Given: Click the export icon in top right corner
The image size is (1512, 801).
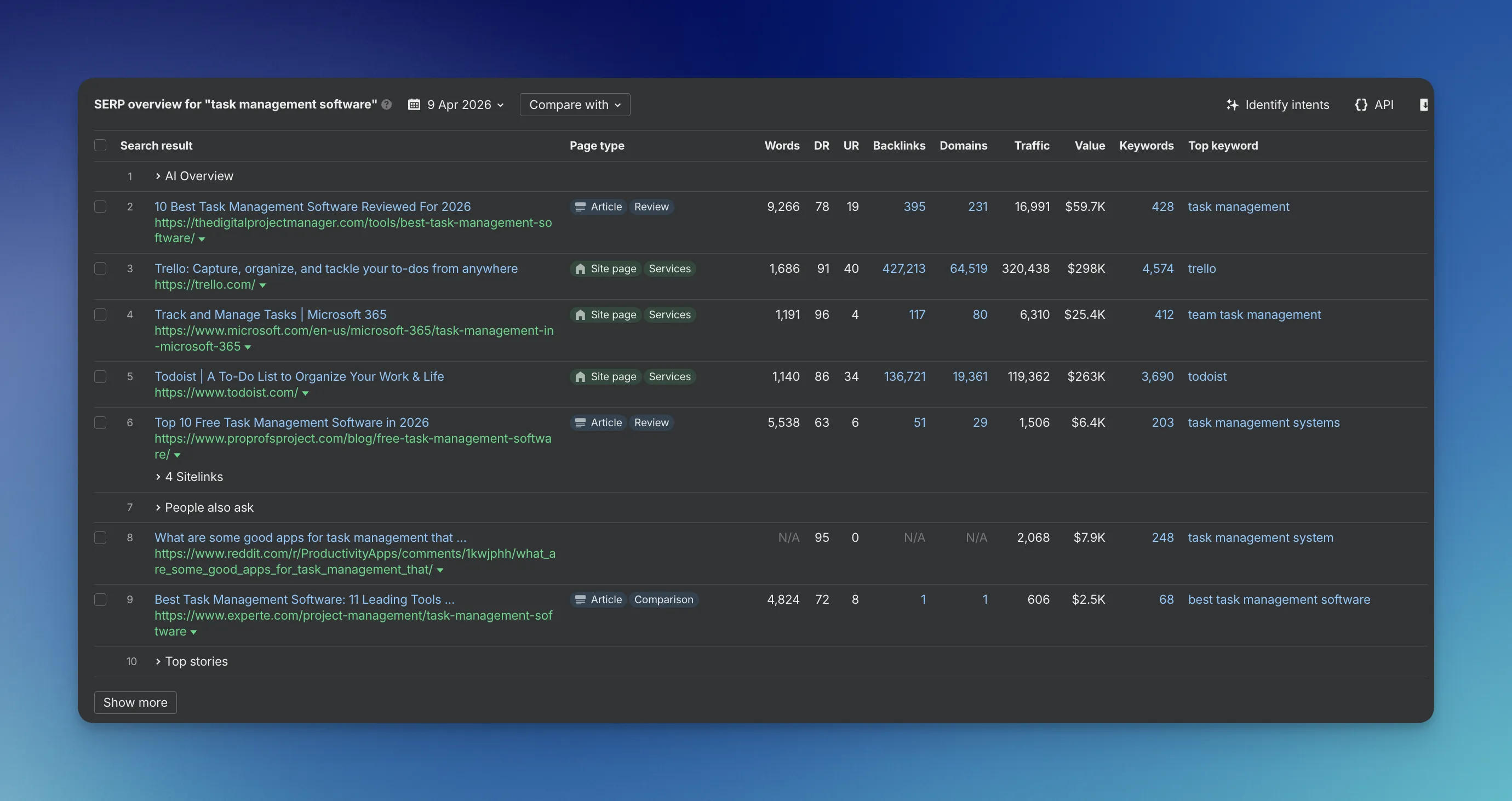Looking at the screenshot, I should (1424, 105).
